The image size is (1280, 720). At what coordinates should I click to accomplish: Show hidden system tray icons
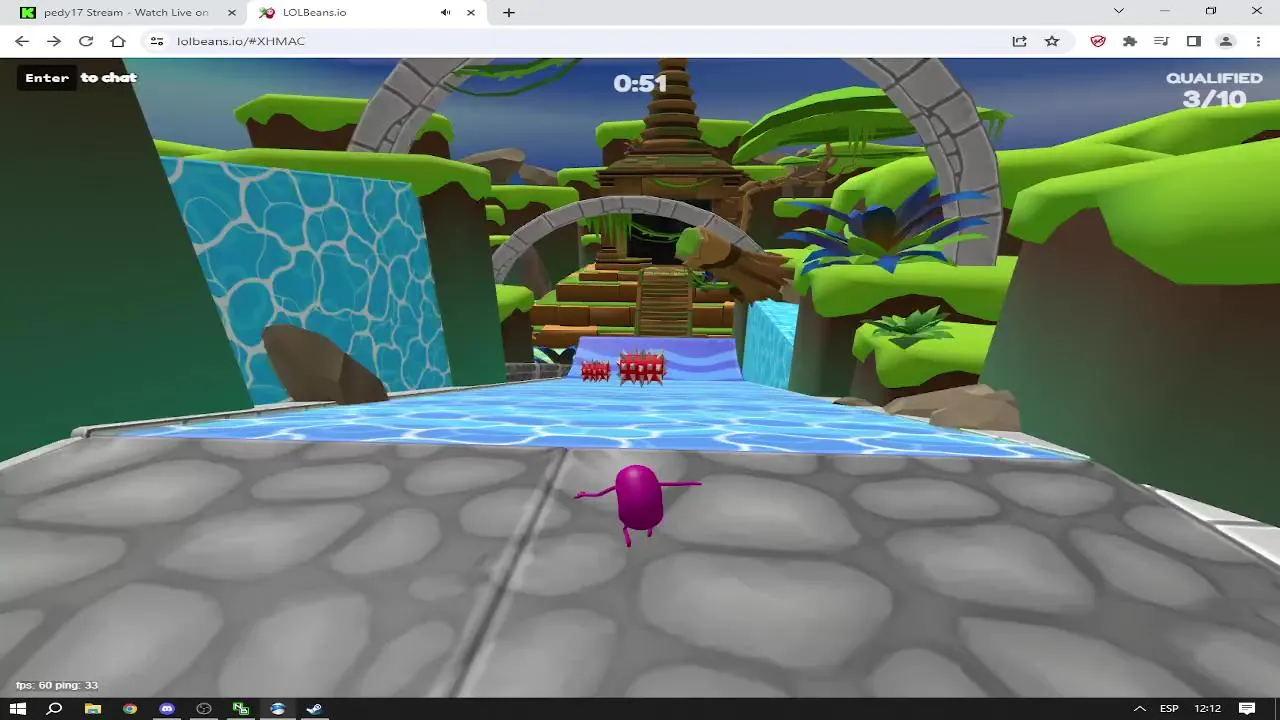pos(1139,709)
